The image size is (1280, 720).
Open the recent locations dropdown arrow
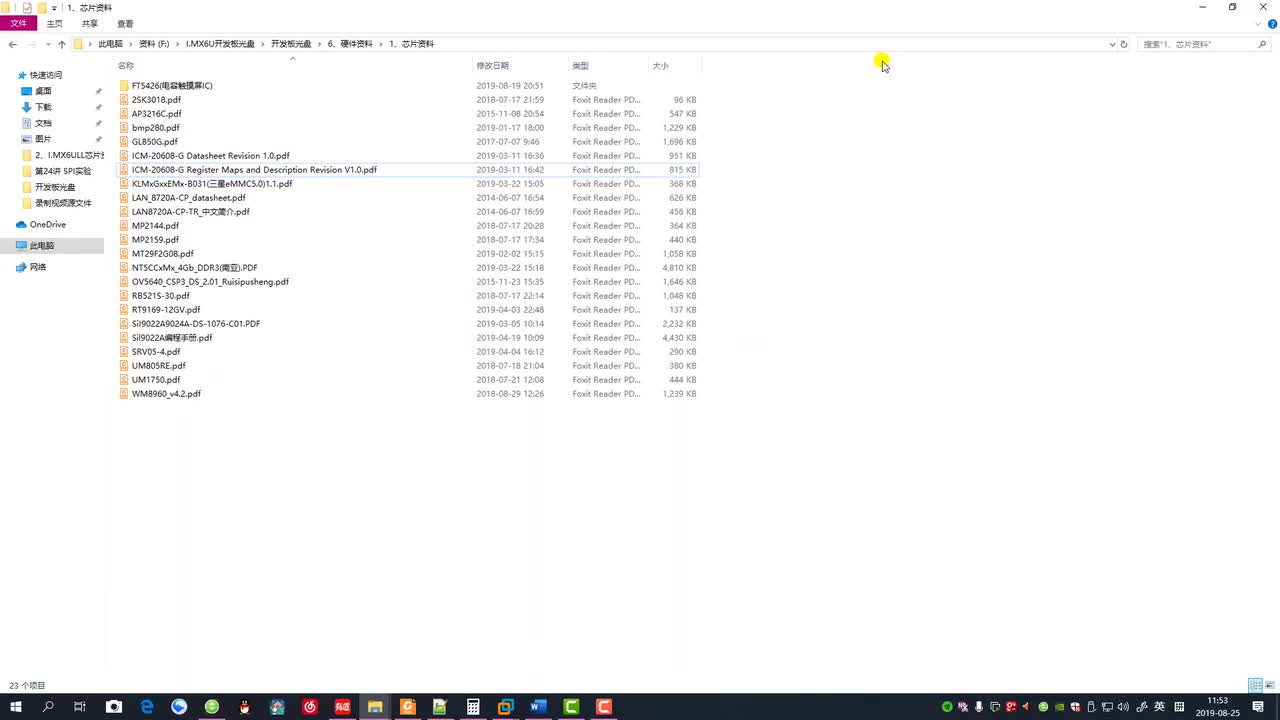click(x=48, y=44)
